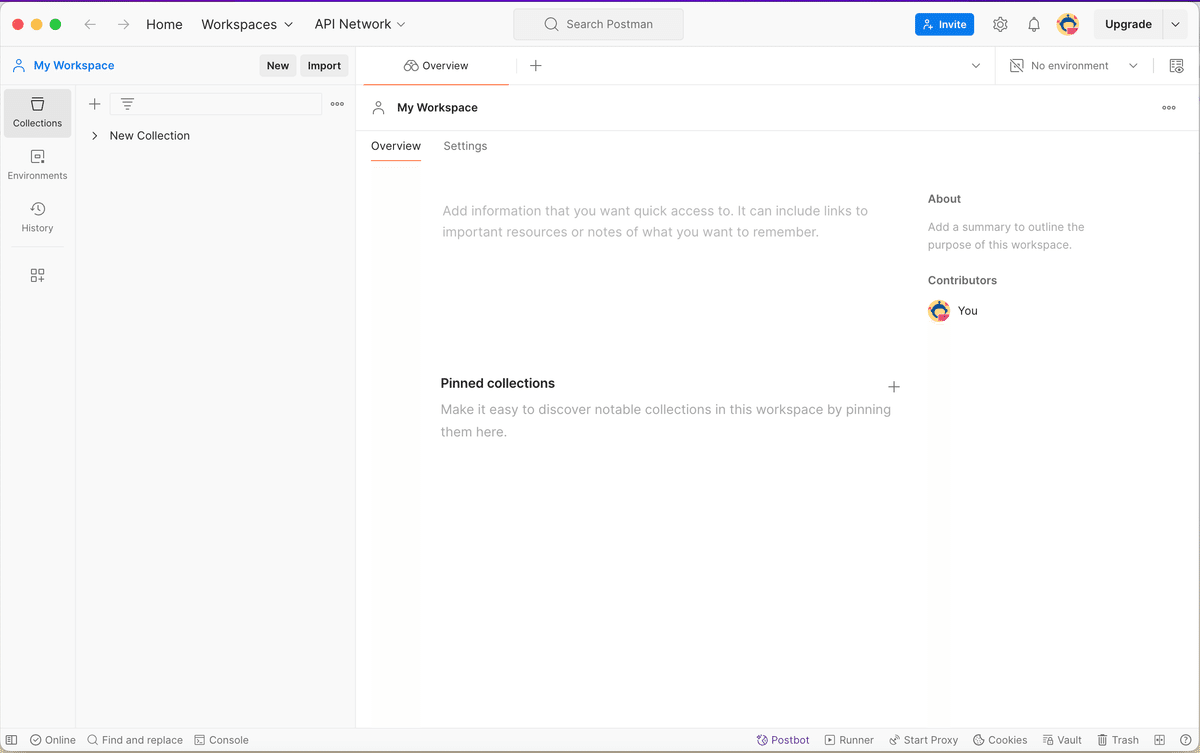Open the Console in status bar
The width and height of the screenshot is (1200, 753).
pyautogui.click(x=221, y=740)
